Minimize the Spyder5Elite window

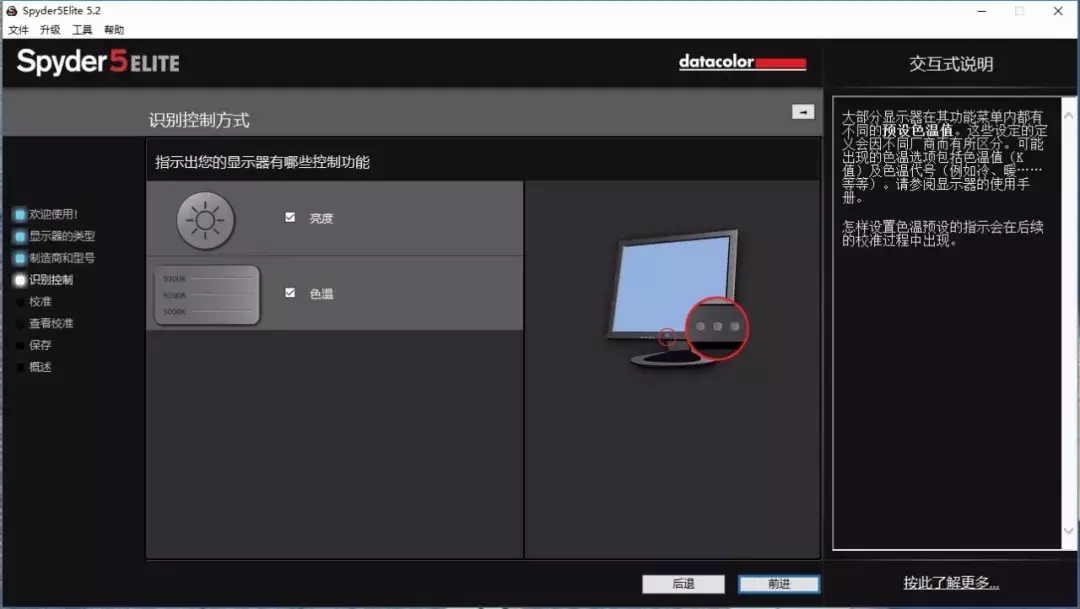tap(982, 11)
